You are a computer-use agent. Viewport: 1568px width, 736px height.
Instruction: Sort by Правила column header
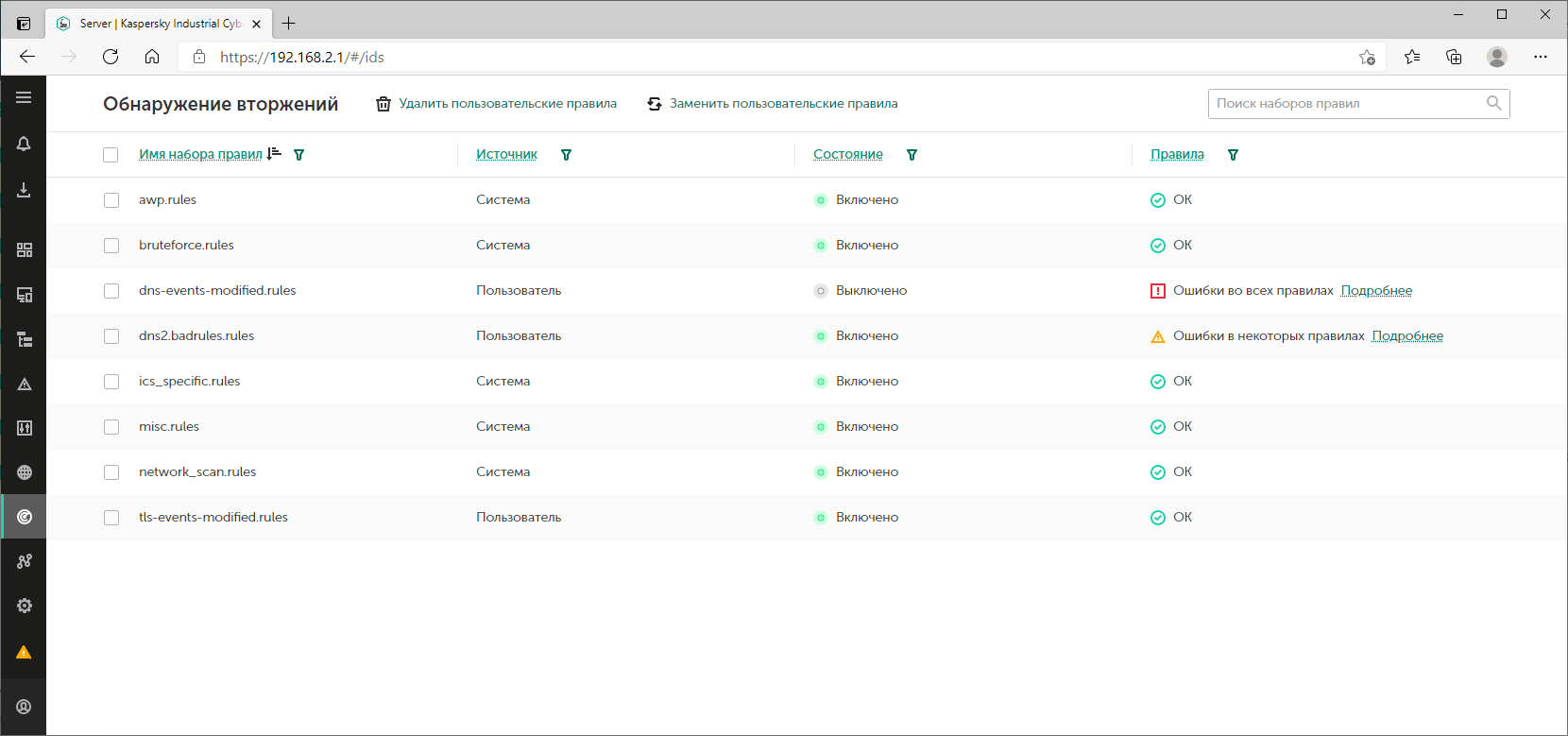coord(1177,154)
